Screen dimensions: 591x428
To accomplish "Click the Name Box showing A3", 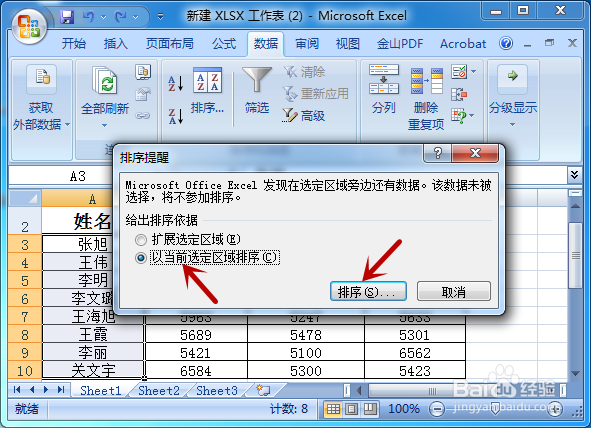I will tap(61, 176).
